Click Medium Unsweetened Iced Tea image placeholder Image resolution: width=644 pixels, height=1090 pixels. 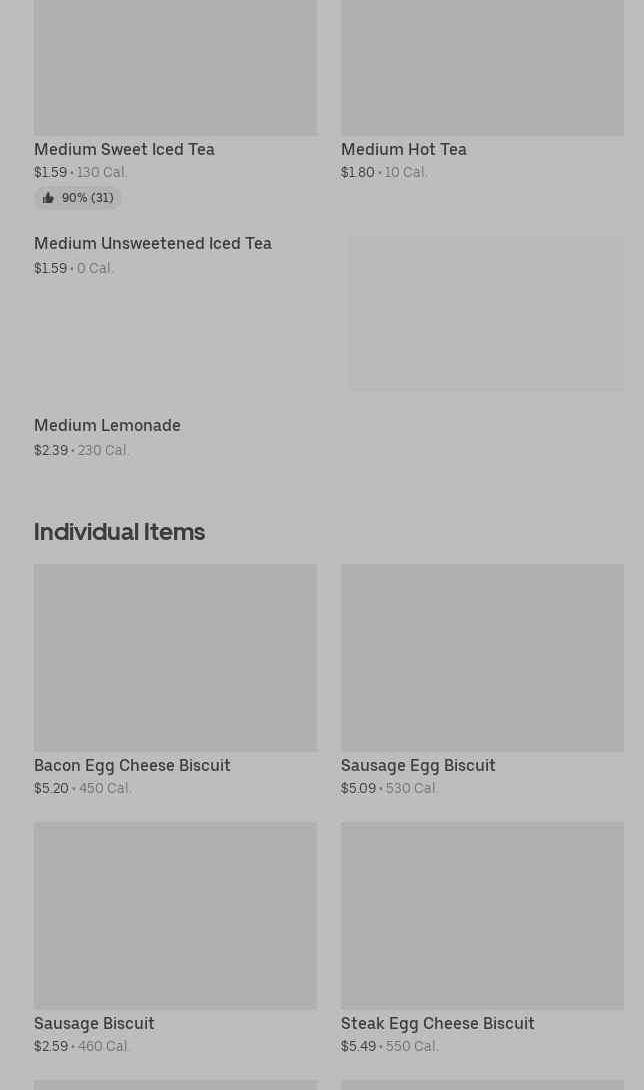tap(486, 313)
